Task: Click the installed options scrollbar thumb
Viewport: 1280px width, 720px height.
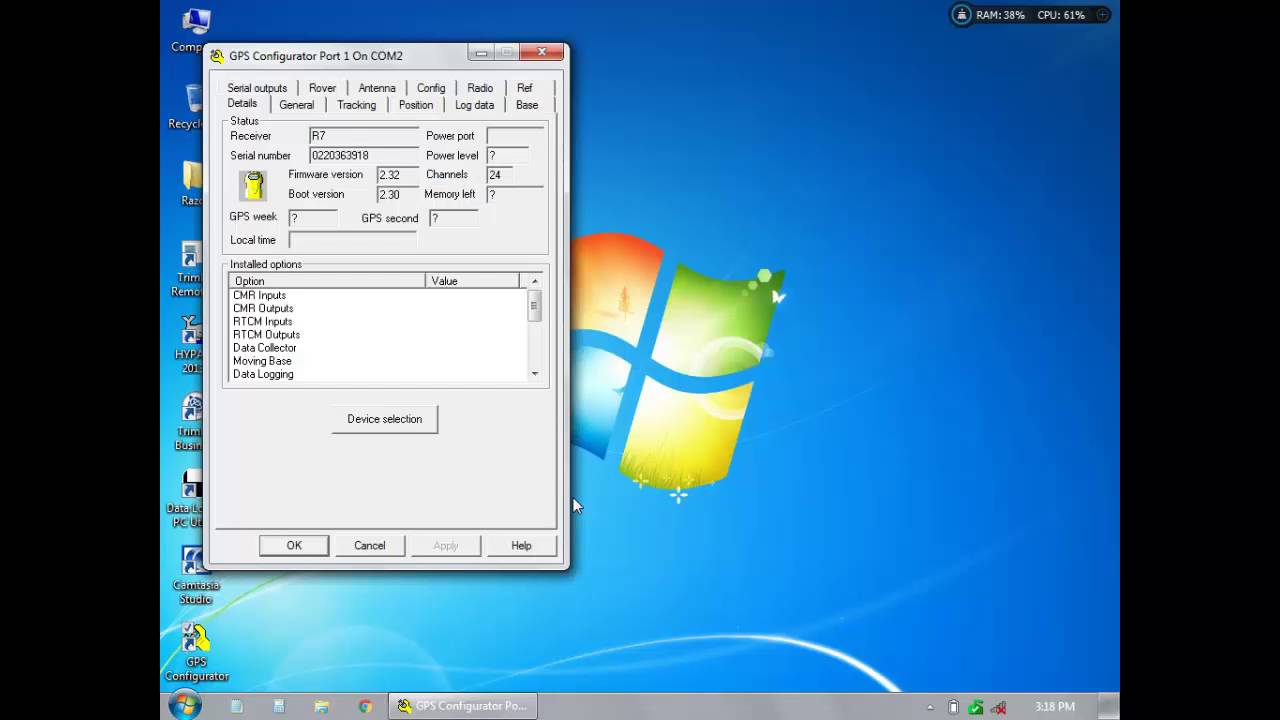Action: click(x=535, y=306)
